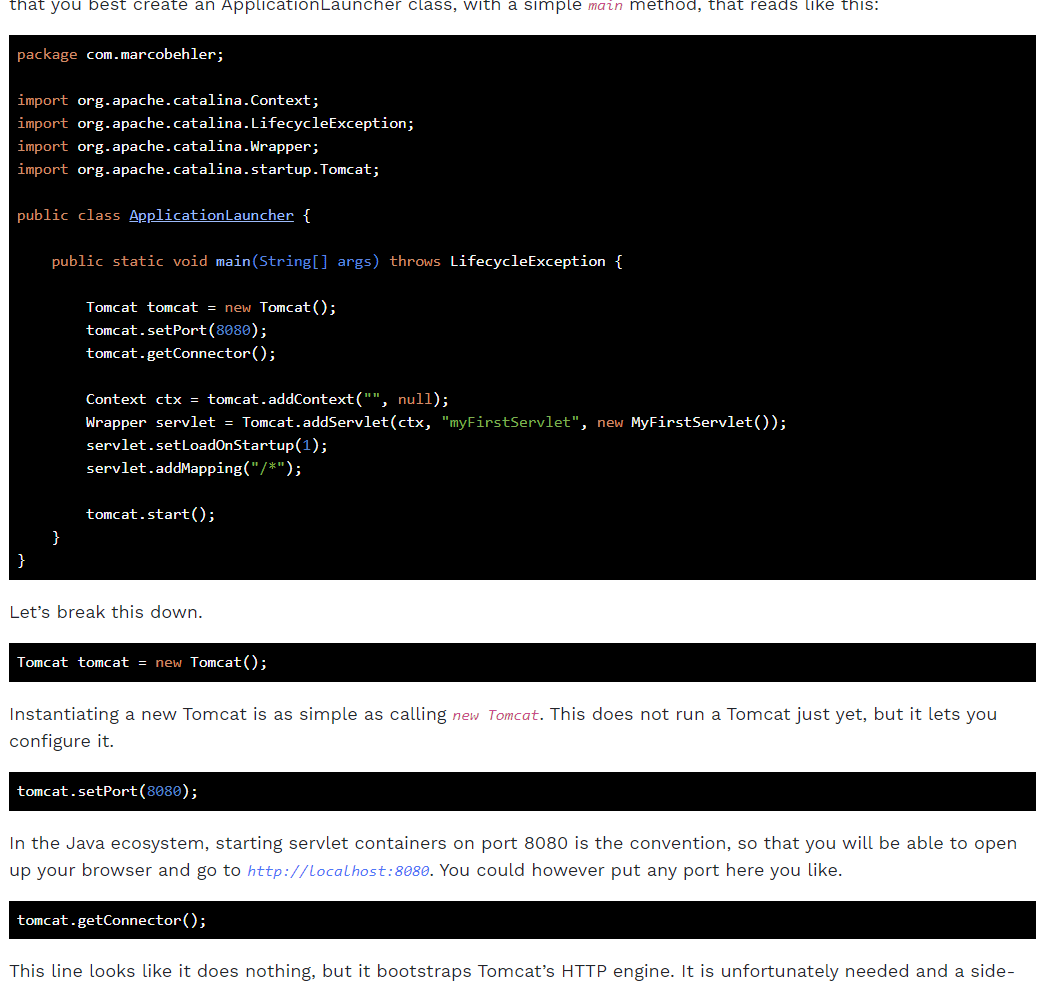The image size is (1044, 985).
Task: Click the servlet.addMapping("/*") line
Action: click(x=194, y=468)
